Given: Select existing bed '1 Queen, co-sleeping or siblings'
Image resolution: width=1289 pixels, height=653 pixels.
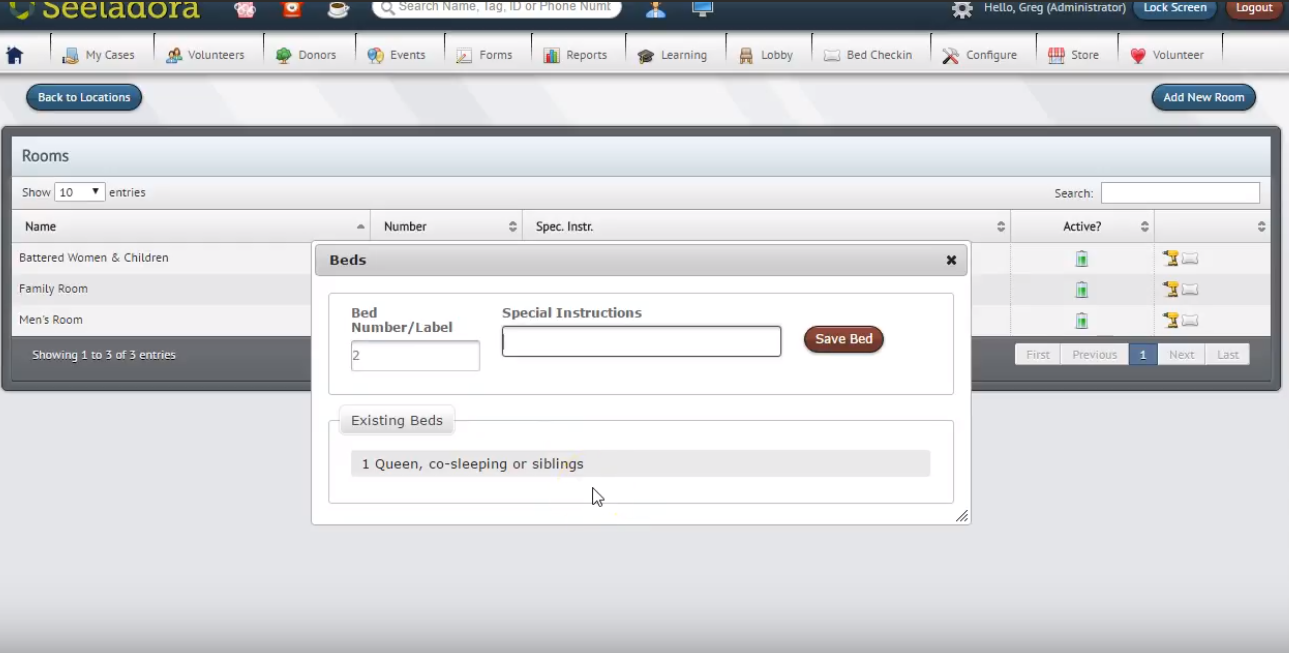Looking at the screenshot, I should coord(640,464).
